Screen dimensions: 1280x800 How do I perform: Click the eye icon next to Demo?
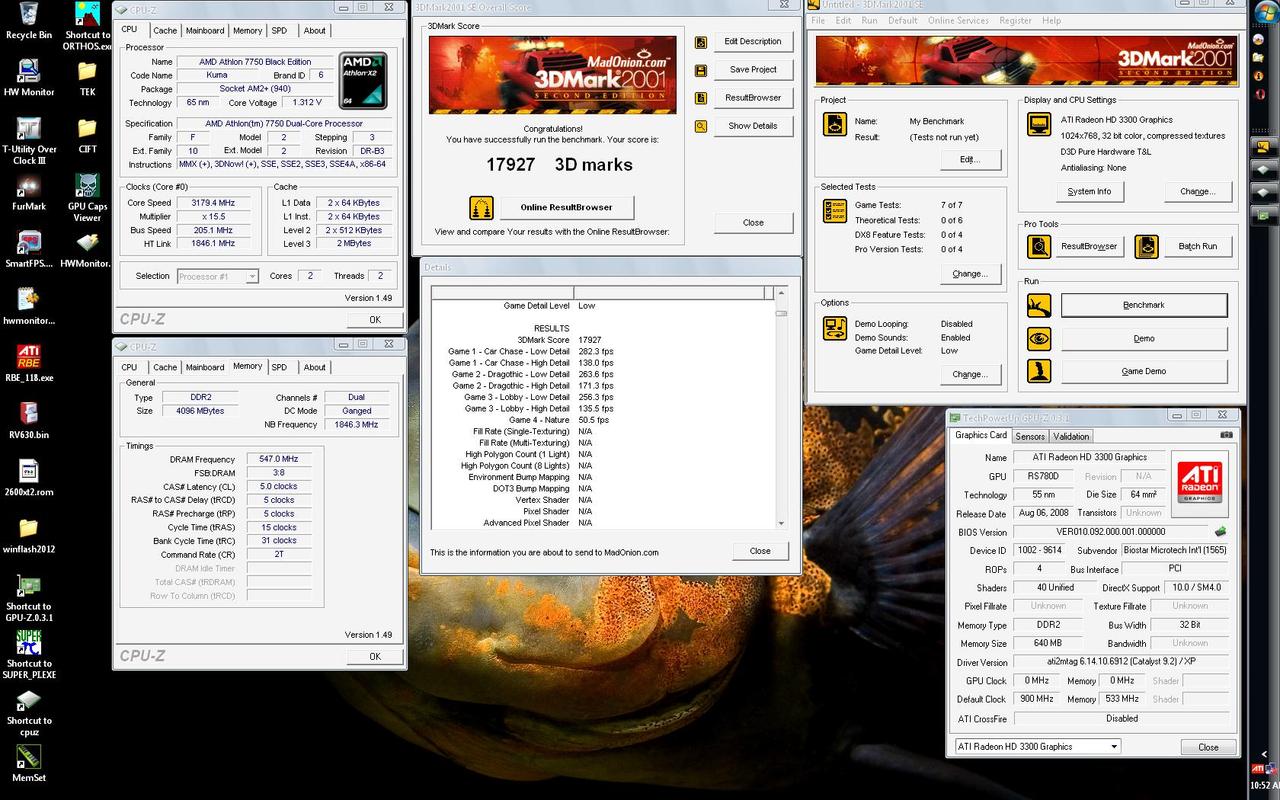(x=1039, y=339)
